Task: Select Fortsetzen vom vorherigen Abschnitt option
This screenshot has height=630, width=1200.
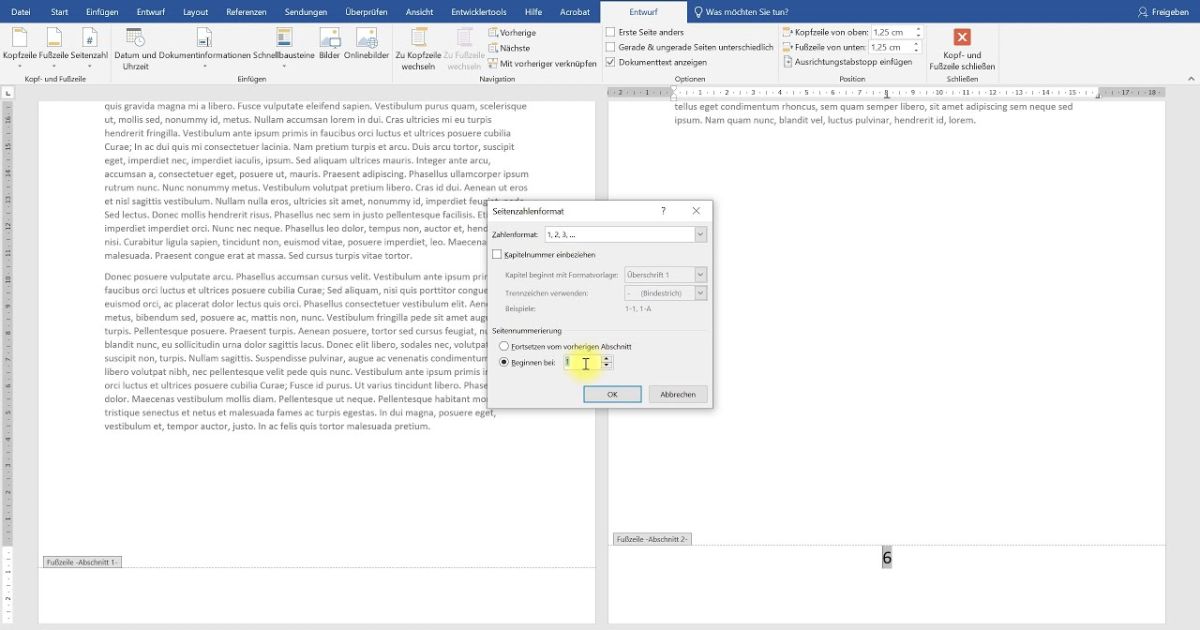Action: (503, 347)
